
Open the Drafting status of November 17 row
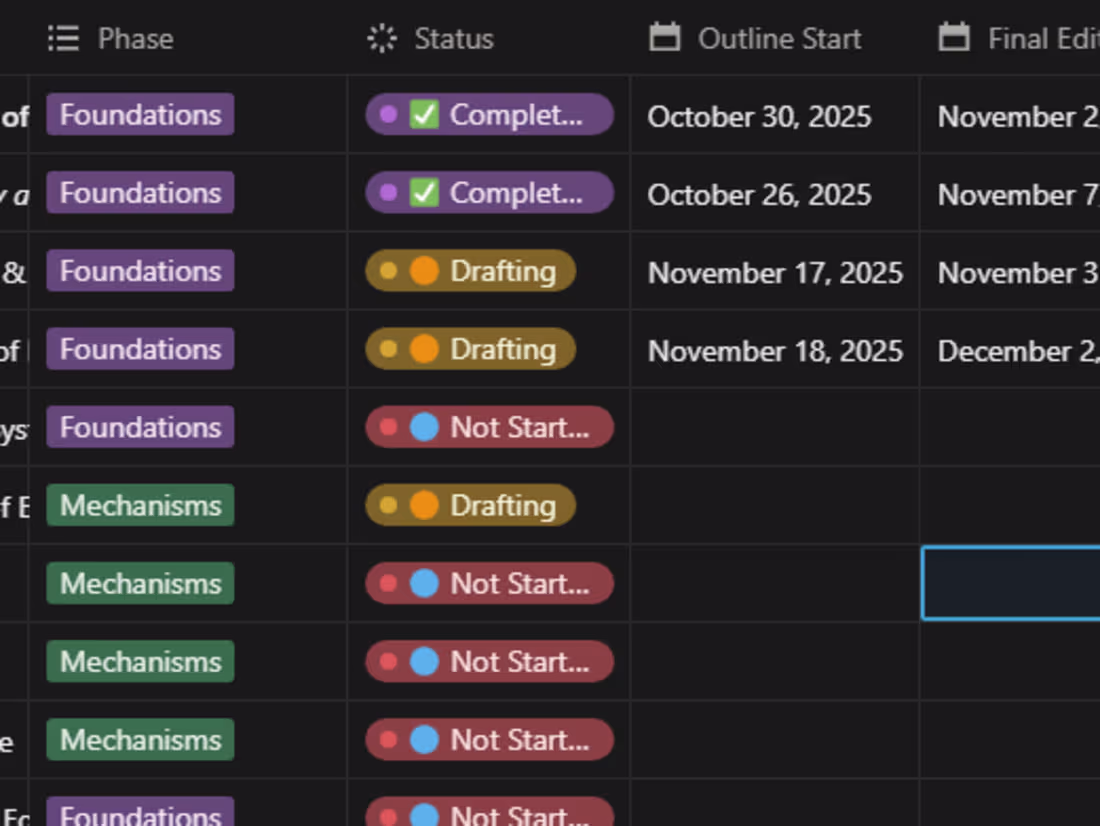point(471,271)
